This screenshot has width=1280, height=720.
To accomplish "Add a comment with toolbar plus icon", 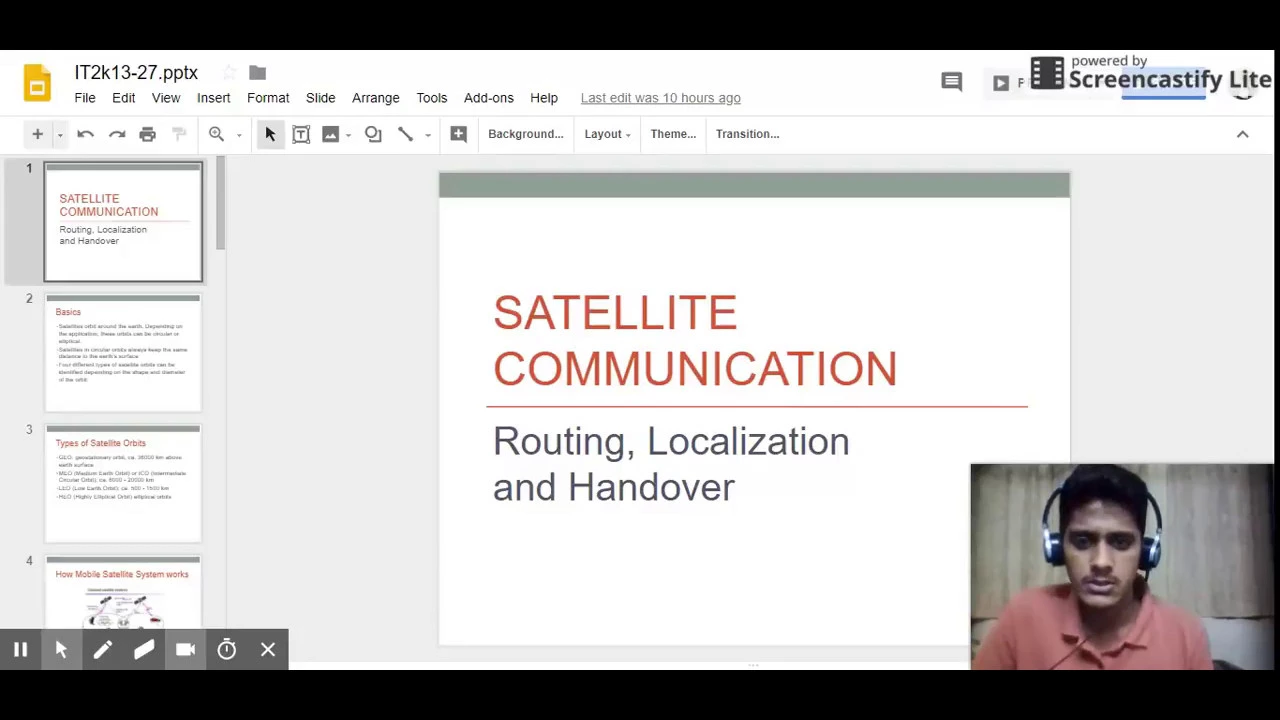I will pos(458,134).
